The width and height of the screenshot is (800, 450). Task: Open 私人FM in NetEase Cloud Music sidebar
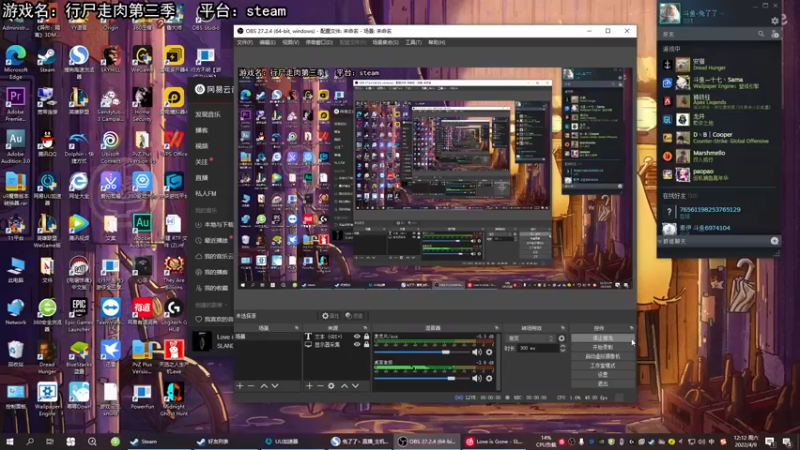click(206, 193)
